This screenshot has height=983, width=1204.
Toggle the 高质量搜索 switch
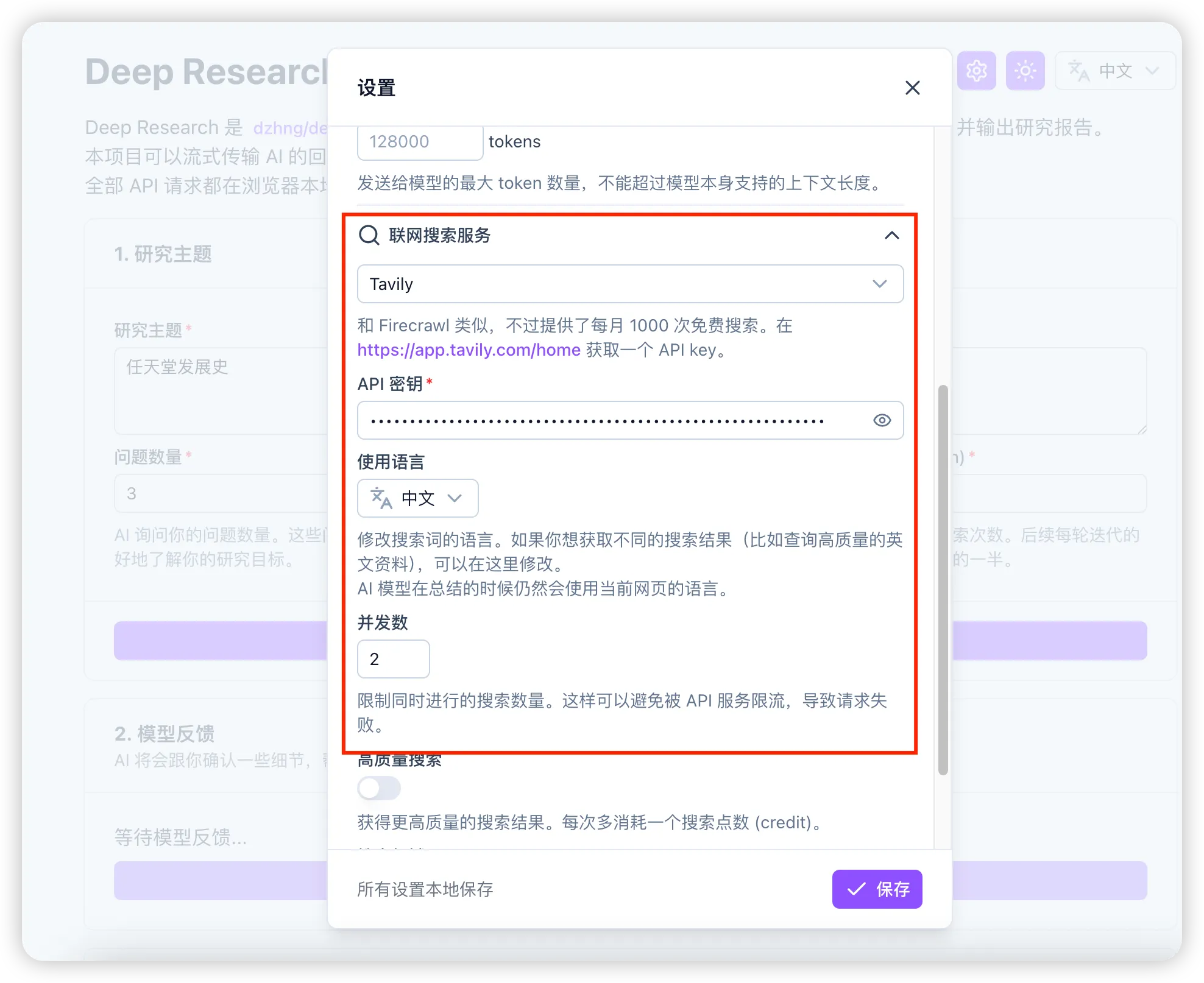click(378, 788)
